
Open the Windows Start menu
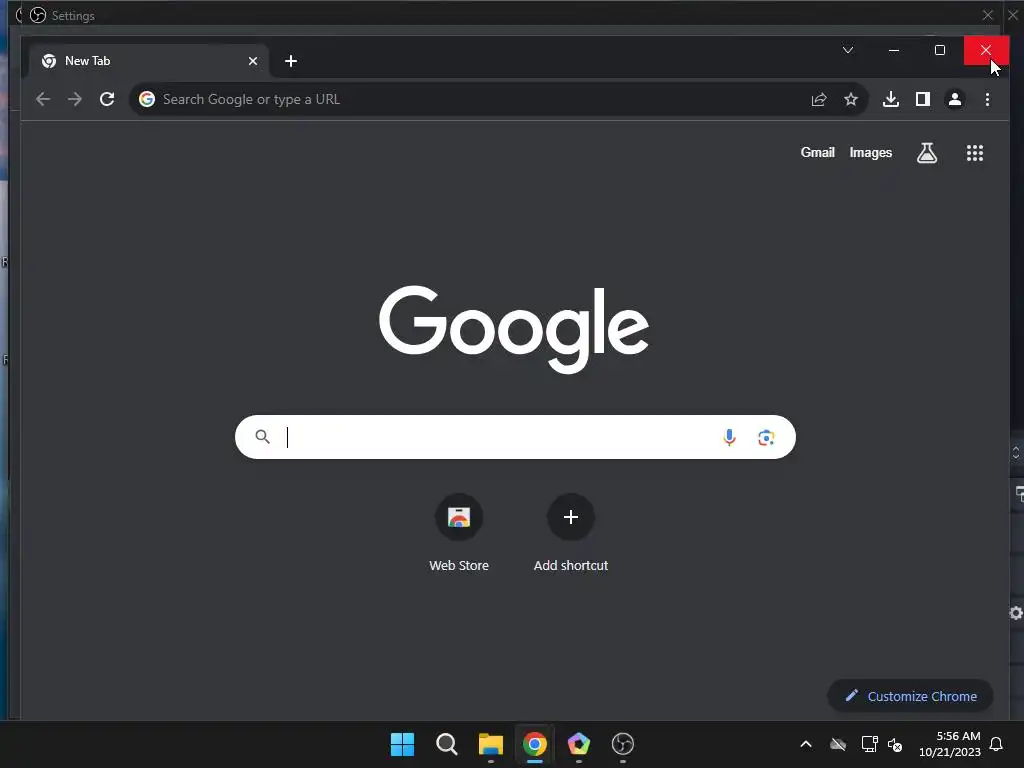click(402, 744)
